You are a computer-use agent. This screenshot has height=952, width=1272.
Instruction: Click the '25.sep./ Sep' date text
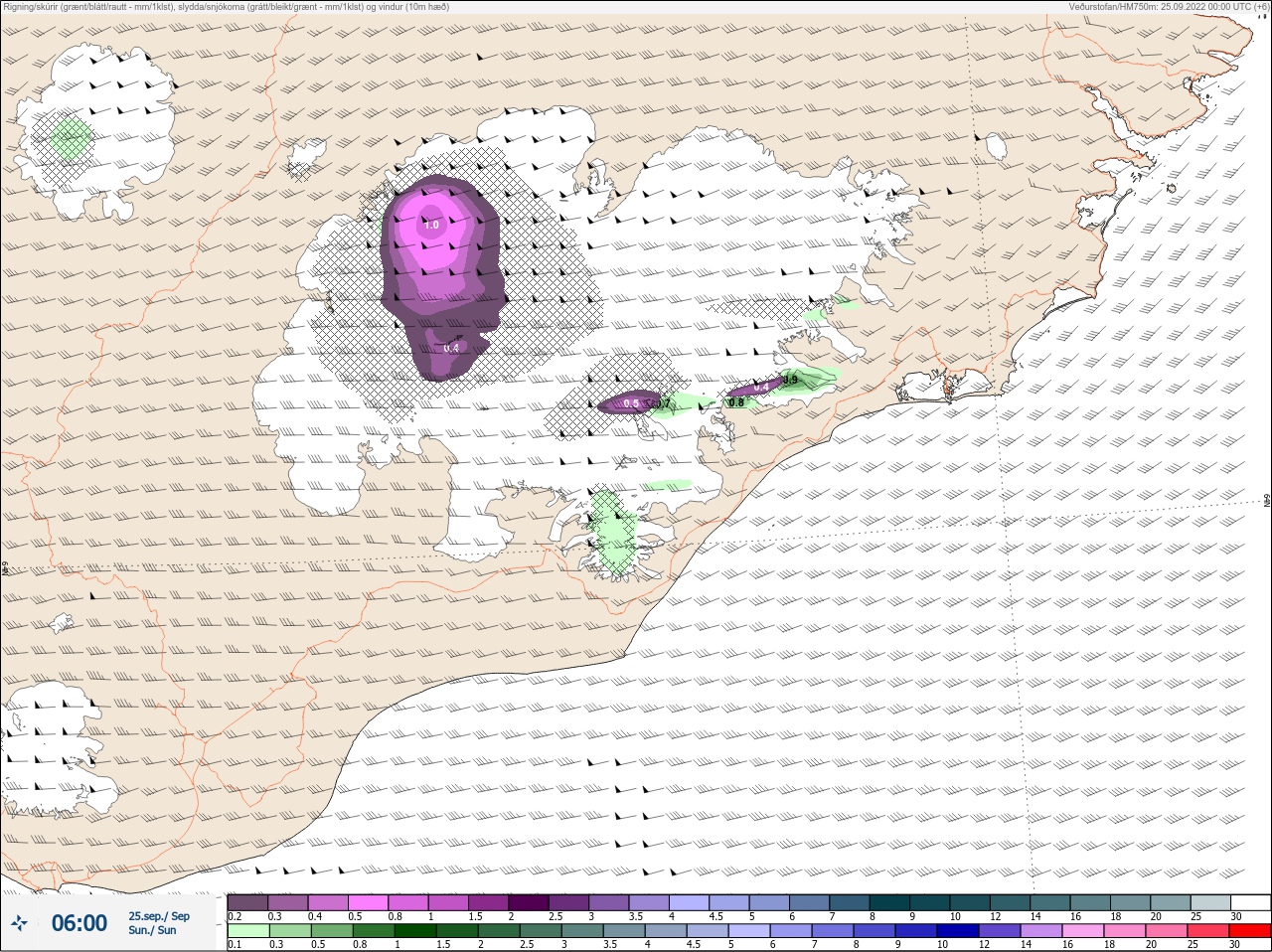159,916
